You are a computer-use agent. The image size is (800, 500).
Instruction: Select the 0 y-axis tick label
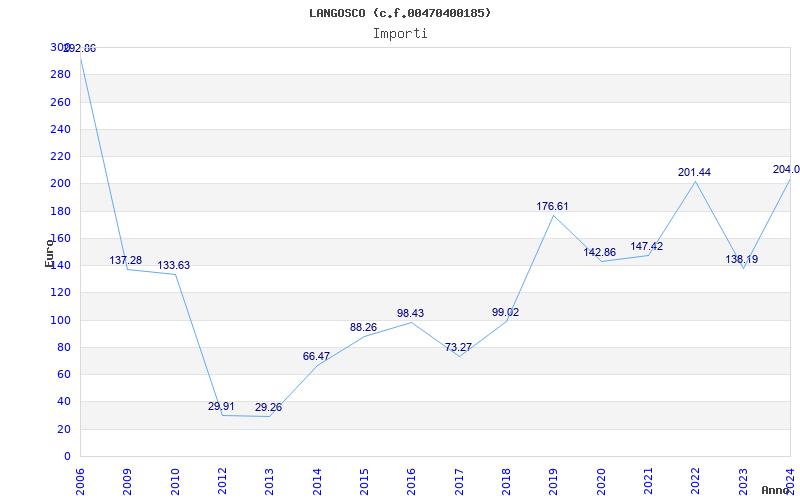click(x=67, y=456)
